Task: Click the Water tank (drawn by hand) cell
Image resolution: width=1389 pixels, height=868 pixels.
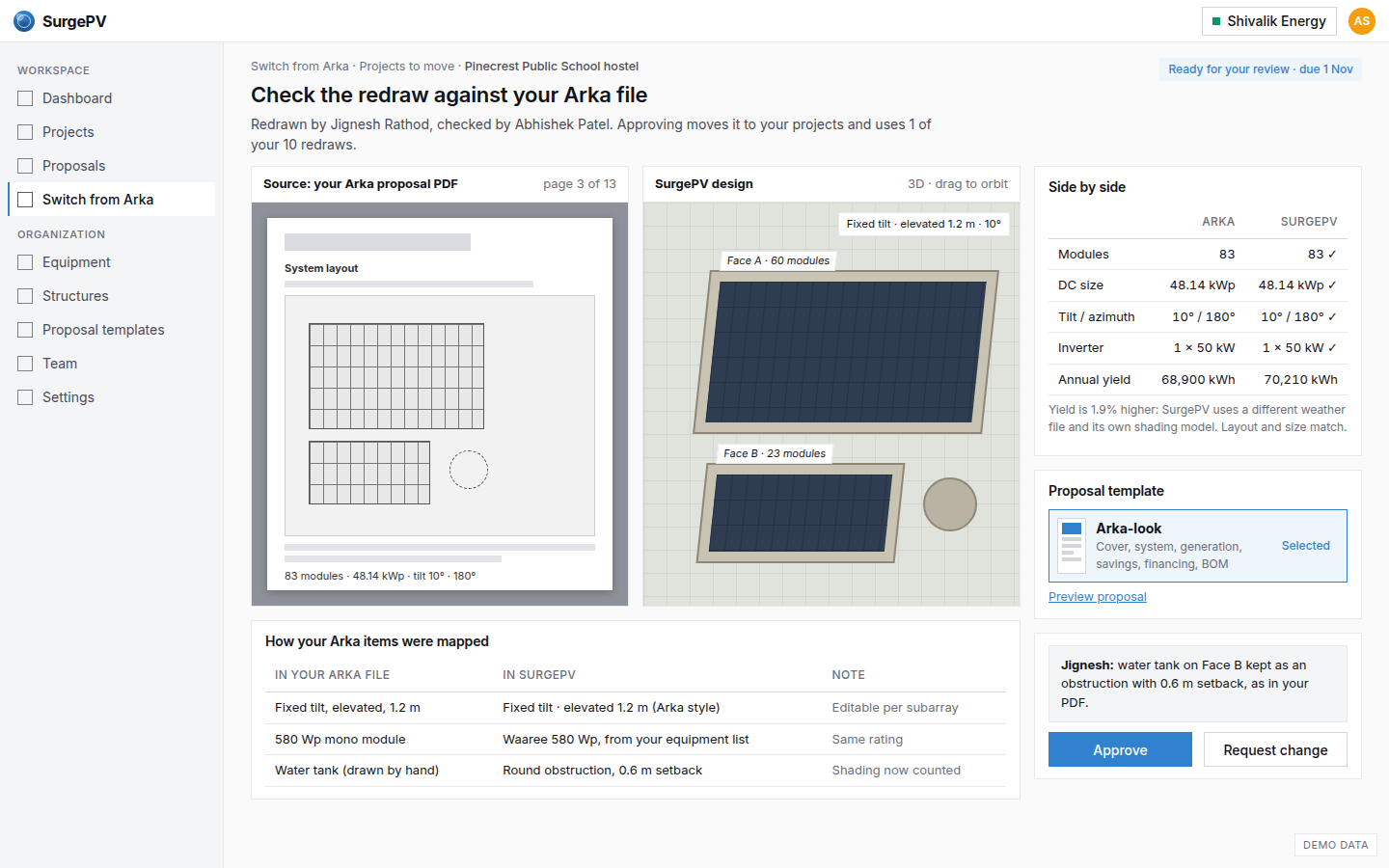Action: pos(357,771)
